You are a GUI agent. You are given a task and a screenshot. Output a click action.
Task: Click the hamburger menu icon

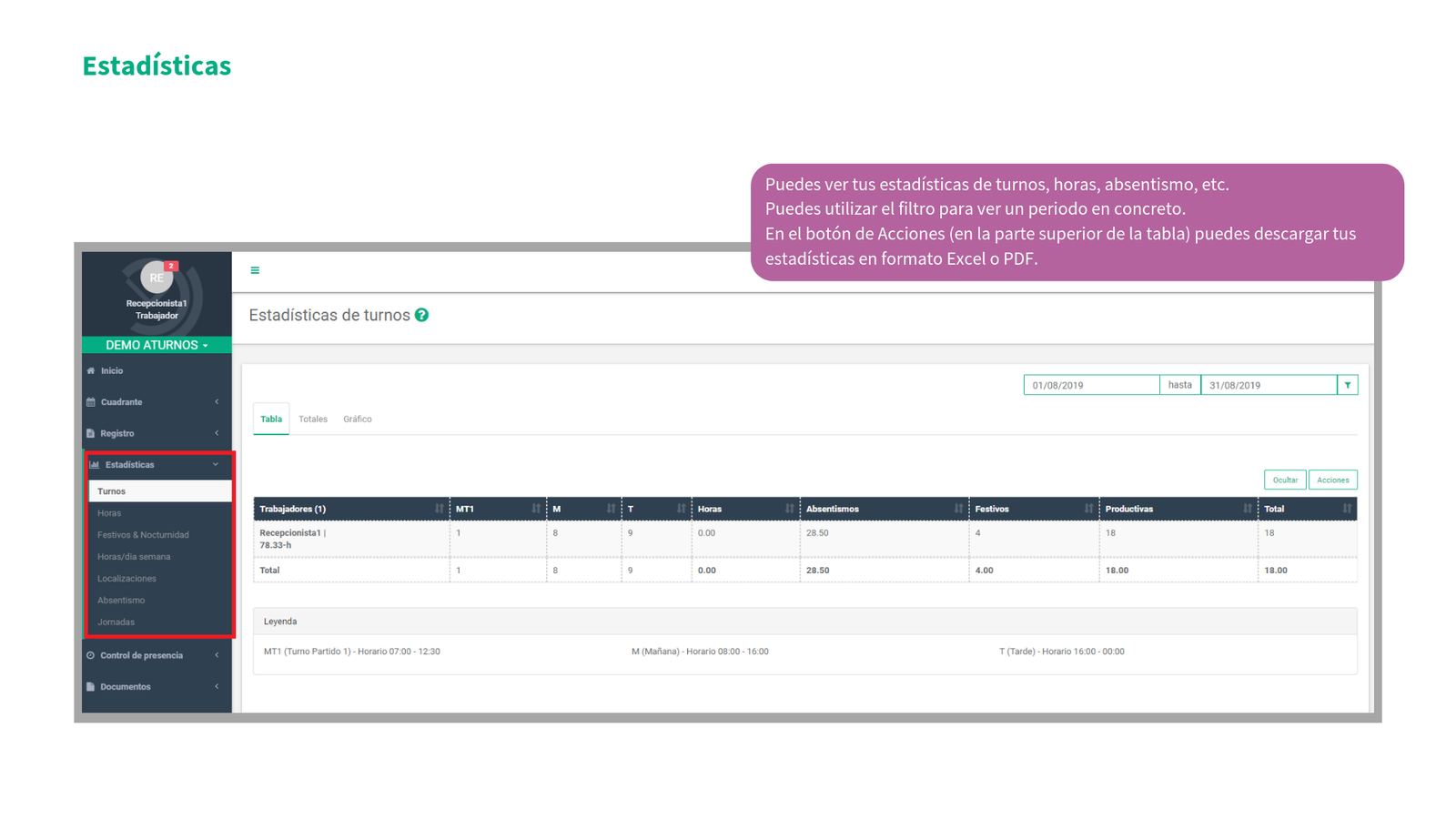(x=255, y=270)
